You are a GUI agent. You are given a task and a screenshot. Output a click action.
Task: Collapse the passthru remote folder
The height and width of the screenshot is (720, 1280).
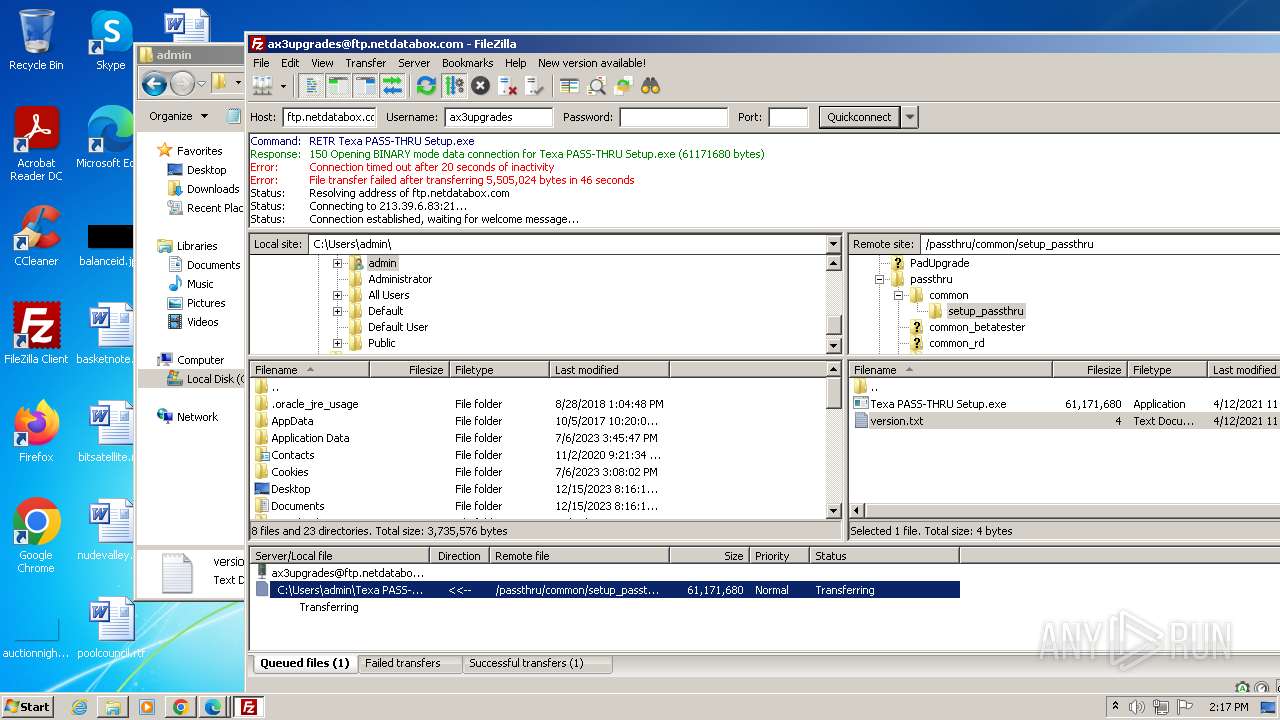pos(879,279)
